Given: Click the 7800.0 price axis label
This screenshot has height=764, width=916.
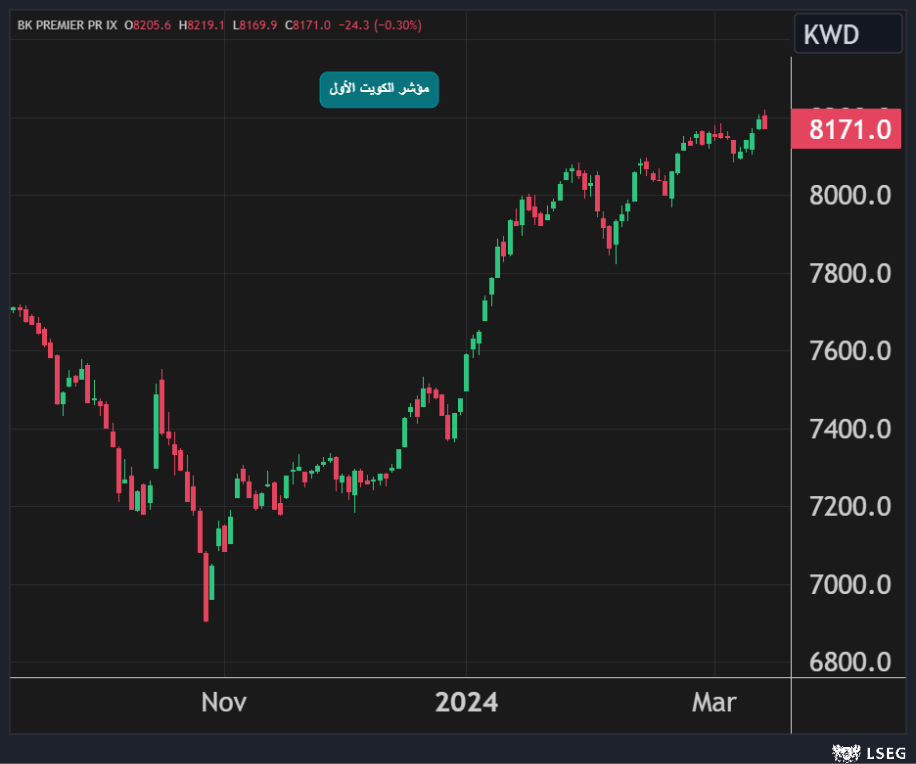Looking at the screenshot, I should [849, 273].
